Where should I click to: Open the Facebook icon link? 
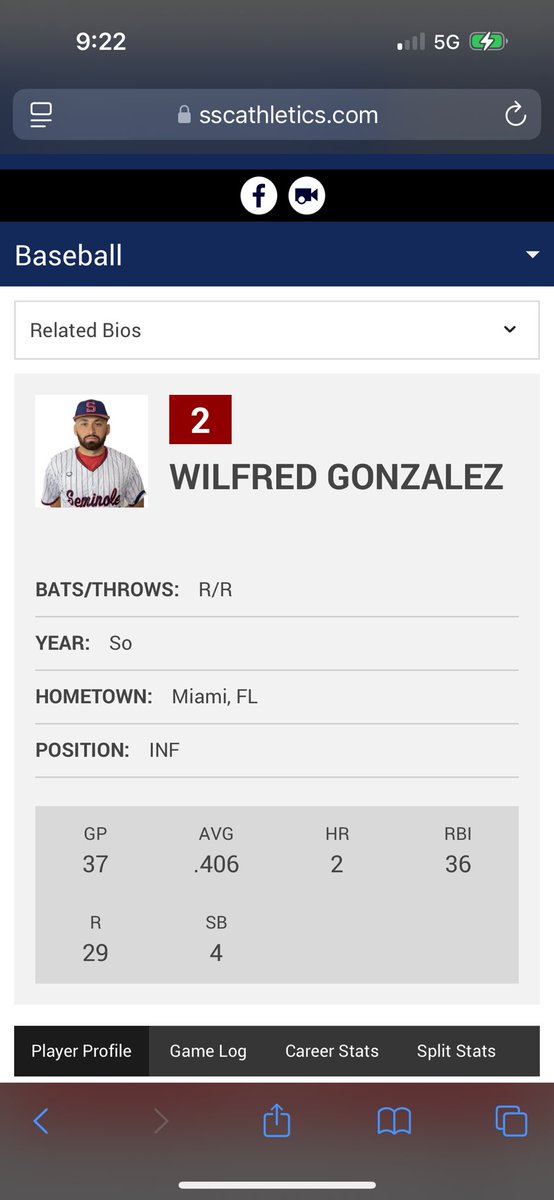259,195
